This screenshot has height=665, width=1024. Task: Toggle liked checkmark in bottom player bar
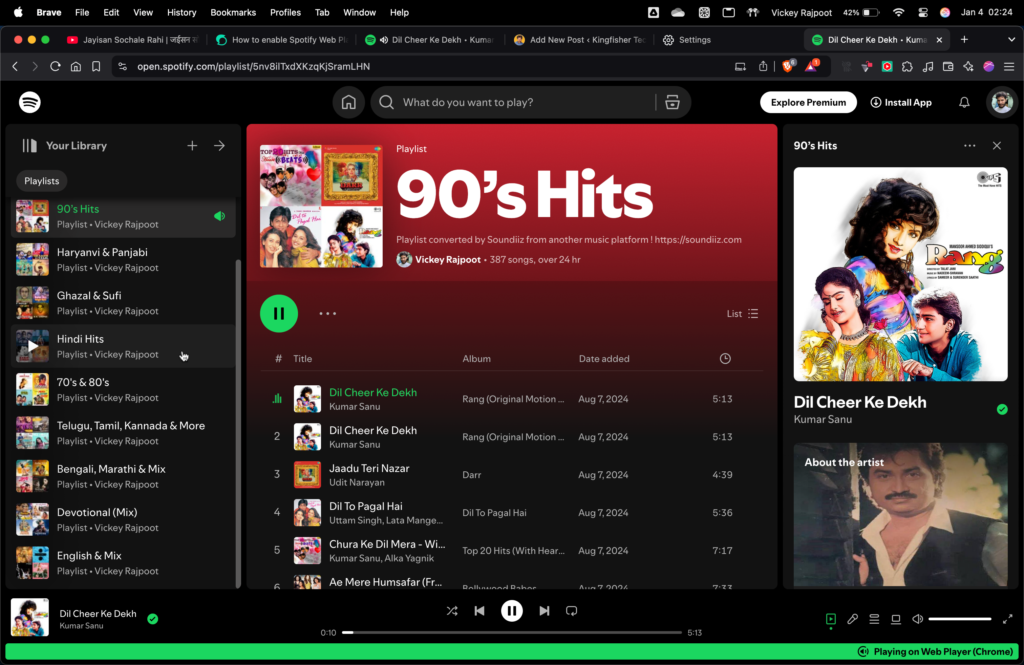pyautogui.click(x=153, y=619)
